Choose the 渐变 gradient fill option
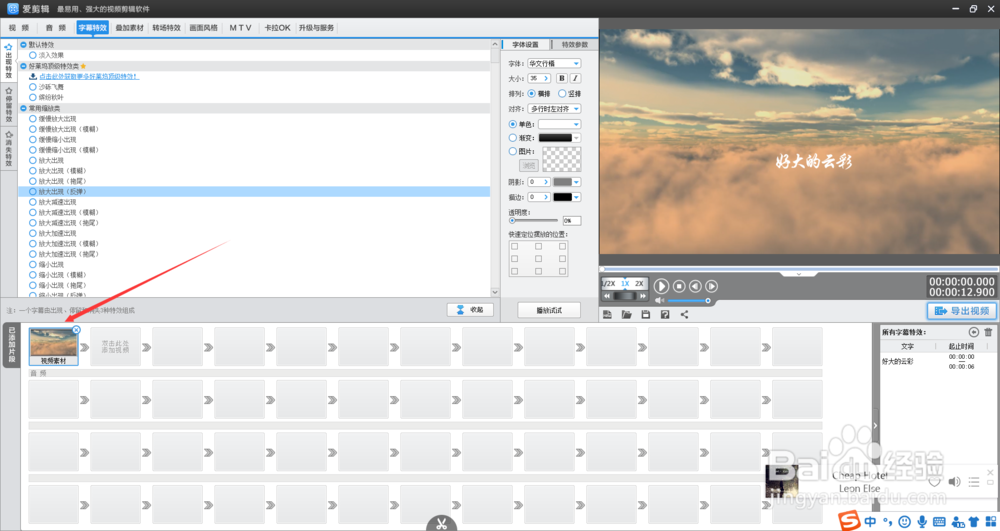Screen dimensions: 1000x531 [513, 138]
